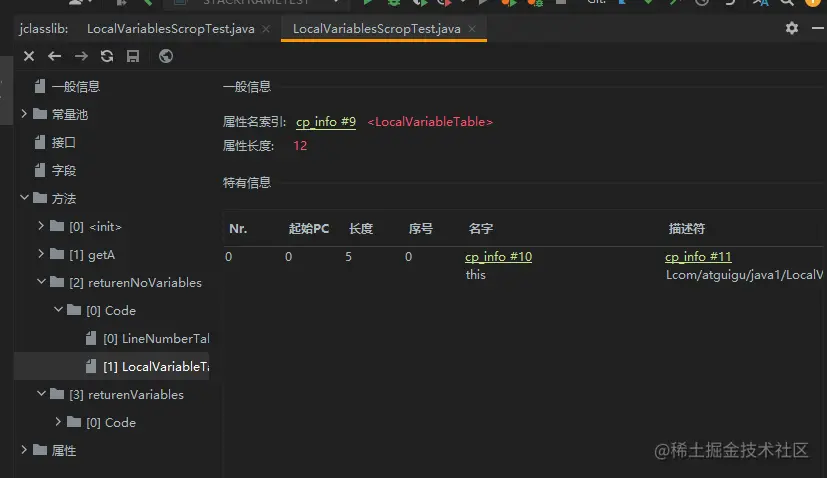Select [0] Code label under returenNoVariables
The image size is (827, 478).
pos(111,311)
